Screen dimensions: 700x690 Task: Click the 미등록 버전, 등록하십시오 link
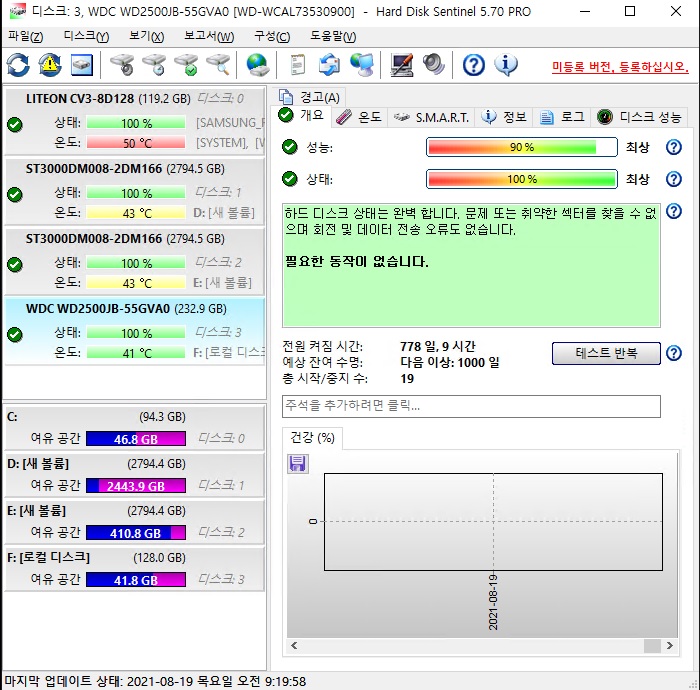[x=620, y=67]
